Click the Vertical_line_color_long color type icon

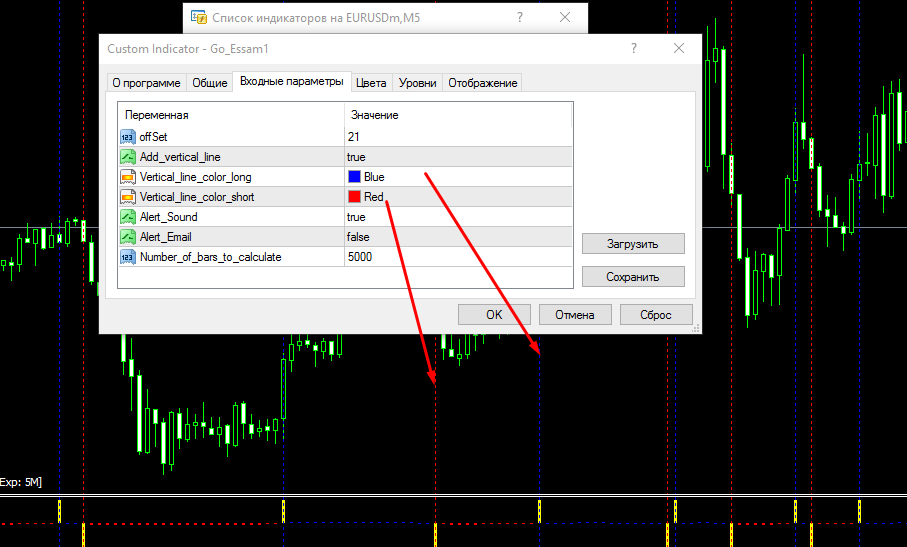127,177
